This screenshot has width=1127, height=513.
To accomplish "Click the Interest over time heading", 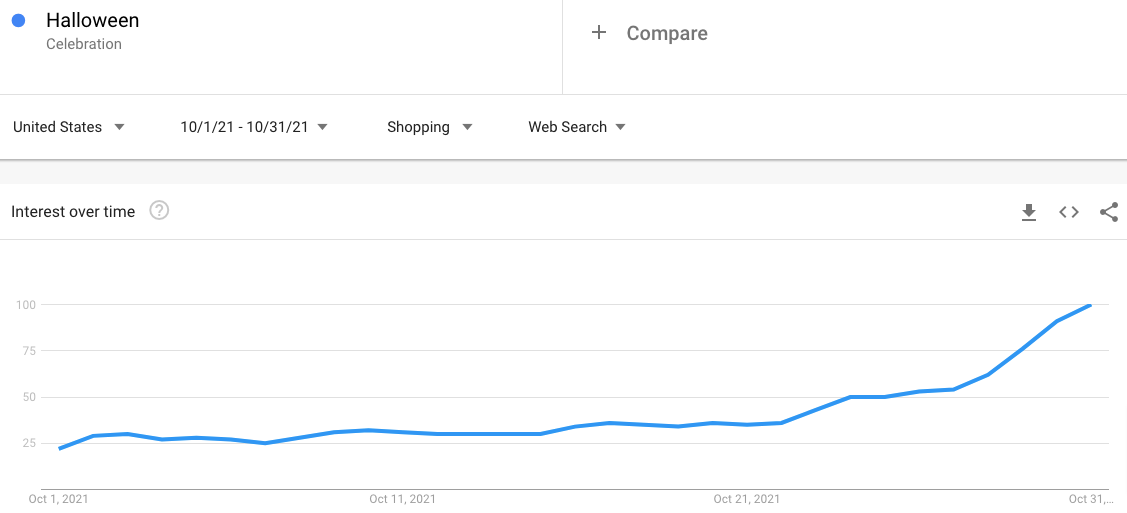I will [73, 212].
